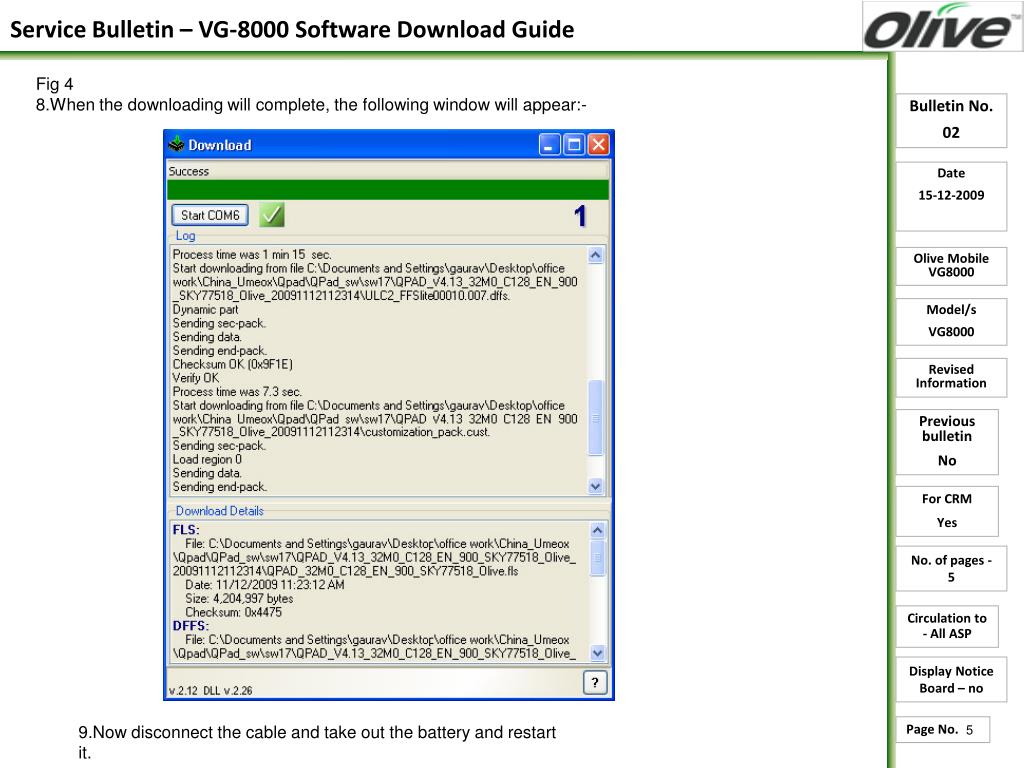This screenshot has height=768, width=1024.
Task: Click the For CRM Yes box
Action: [x=947, y=511]
